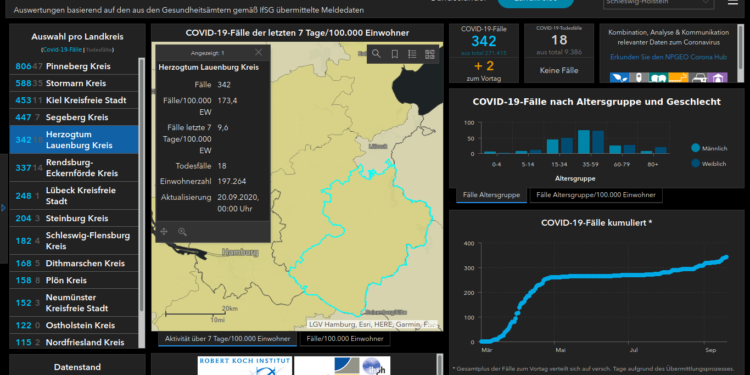Select Plön Kreis row
This screenshot has height=375, width=750.
(74, 280)
